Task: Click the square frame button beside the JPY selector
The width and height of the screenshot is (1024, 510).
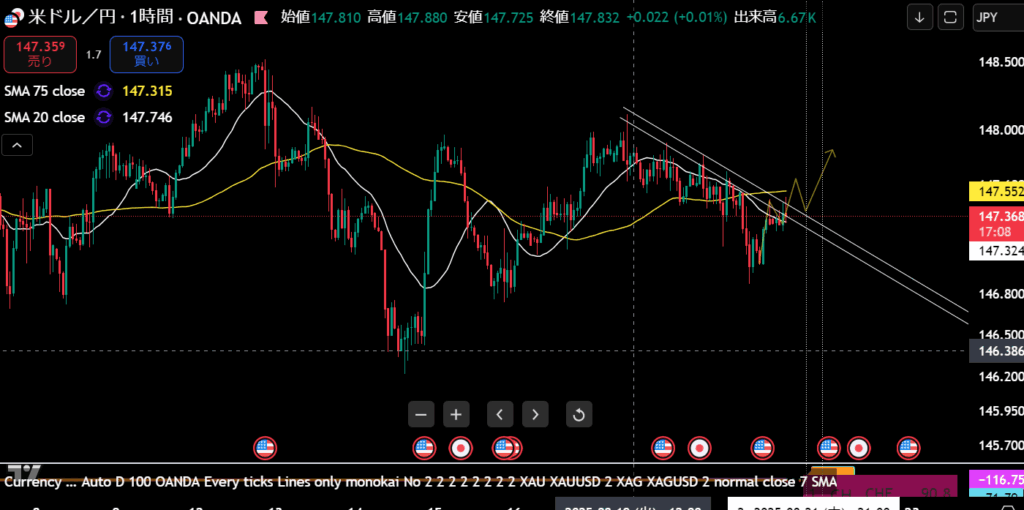Action: 951,17
